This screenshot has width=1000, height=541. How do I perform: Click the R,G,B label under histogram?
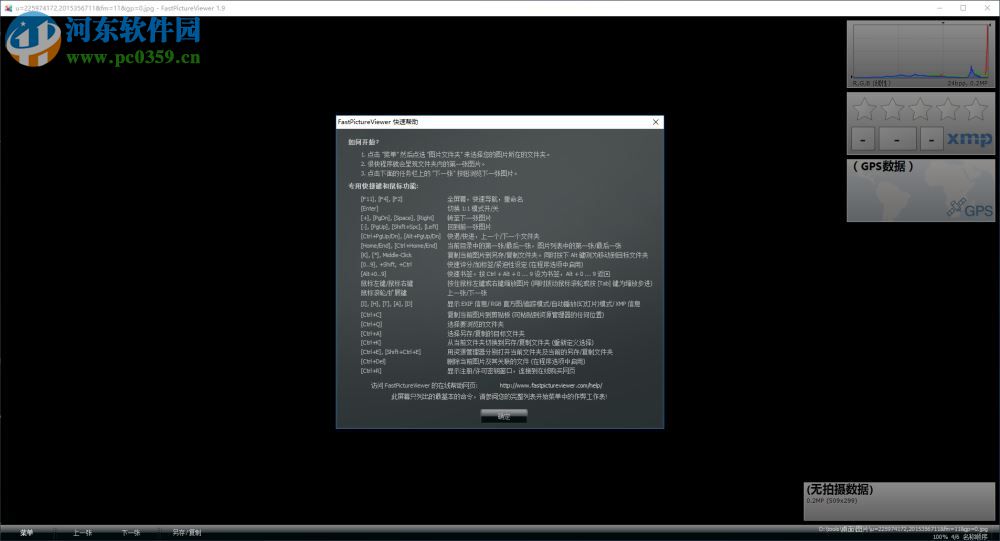pyautogui.click(x=871, y=83)
